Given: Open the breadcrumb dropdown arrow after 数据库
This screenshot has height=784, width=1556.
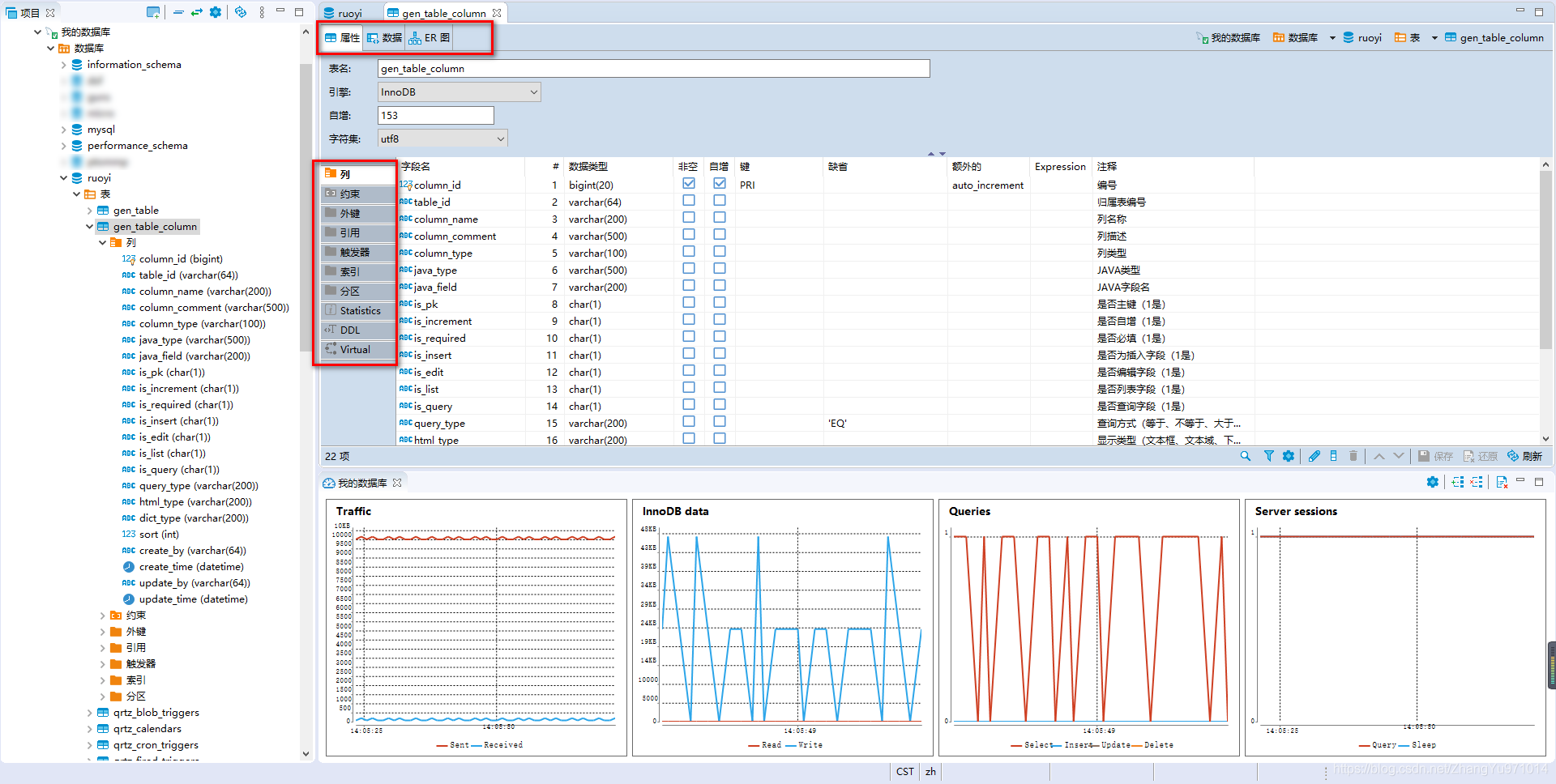Looking at the screenshot, I should click(1332, 38).
